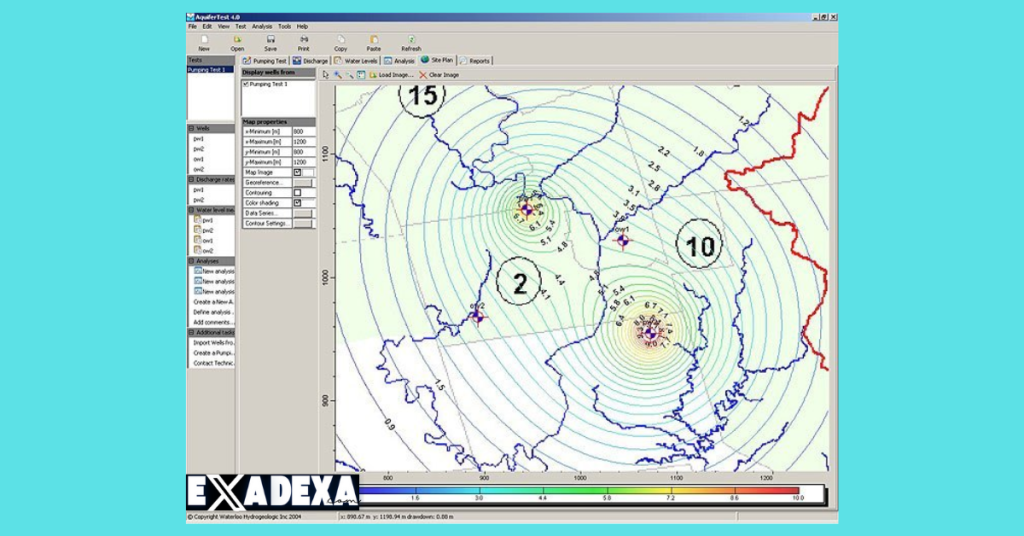Select the zoom in magnifier tool
Viewport: 1024px width, 536px height.
click(x=338, y=75)
